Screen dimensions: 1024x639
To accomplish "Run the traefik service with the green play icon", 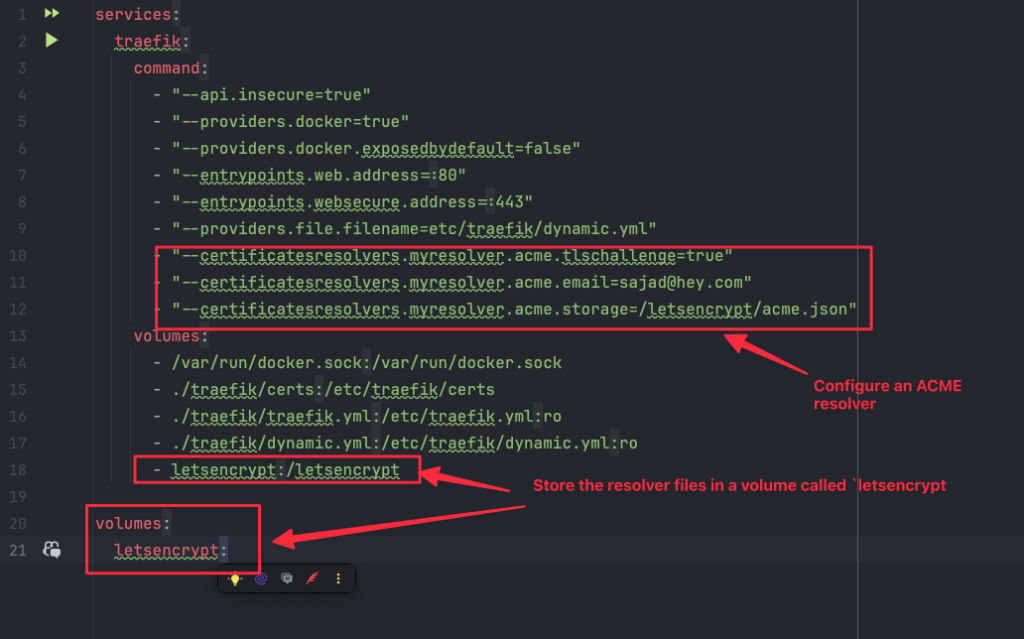I will point(52,41).
